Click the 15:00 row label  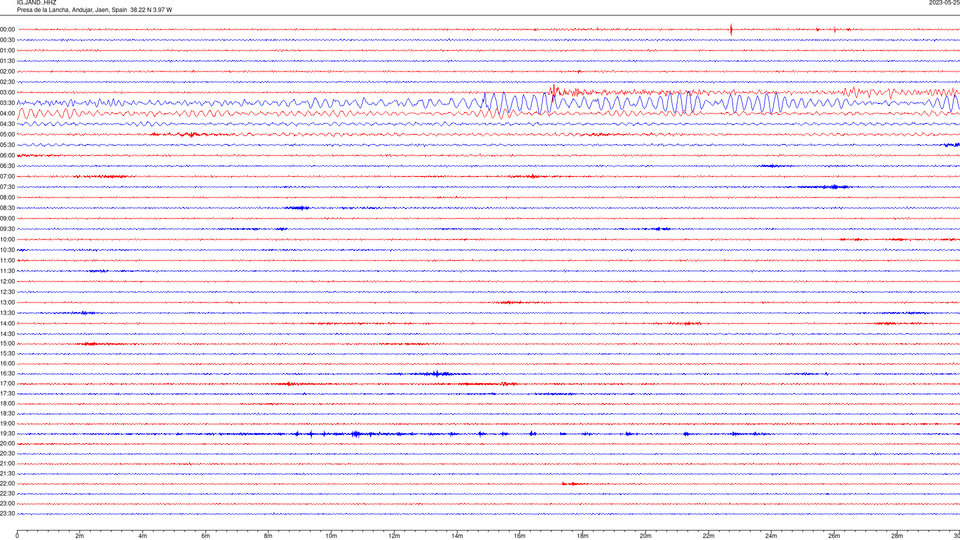point(7,343)
